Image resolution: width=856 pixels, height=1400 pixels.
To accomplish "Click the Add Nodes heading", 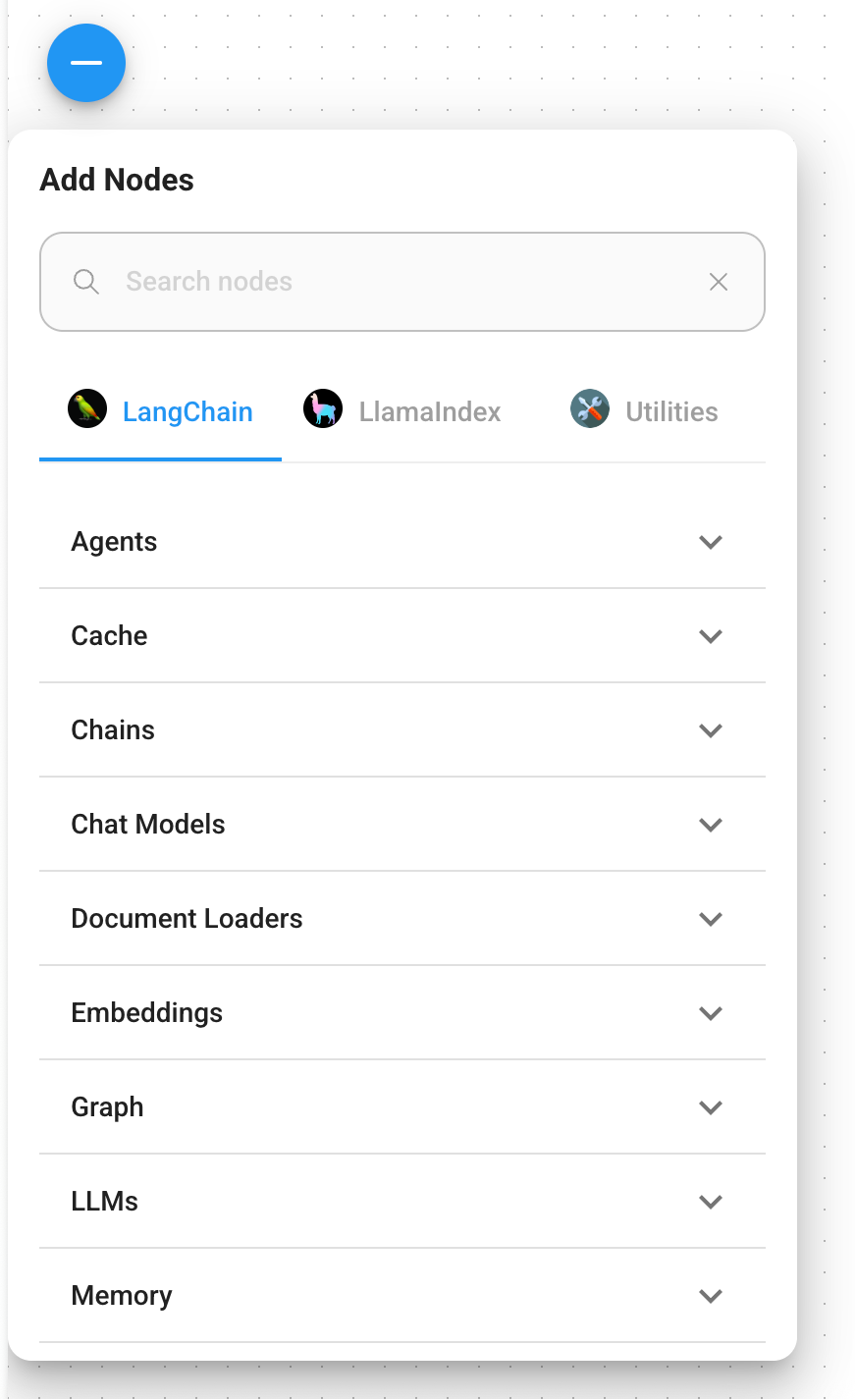I will (117, 180).
